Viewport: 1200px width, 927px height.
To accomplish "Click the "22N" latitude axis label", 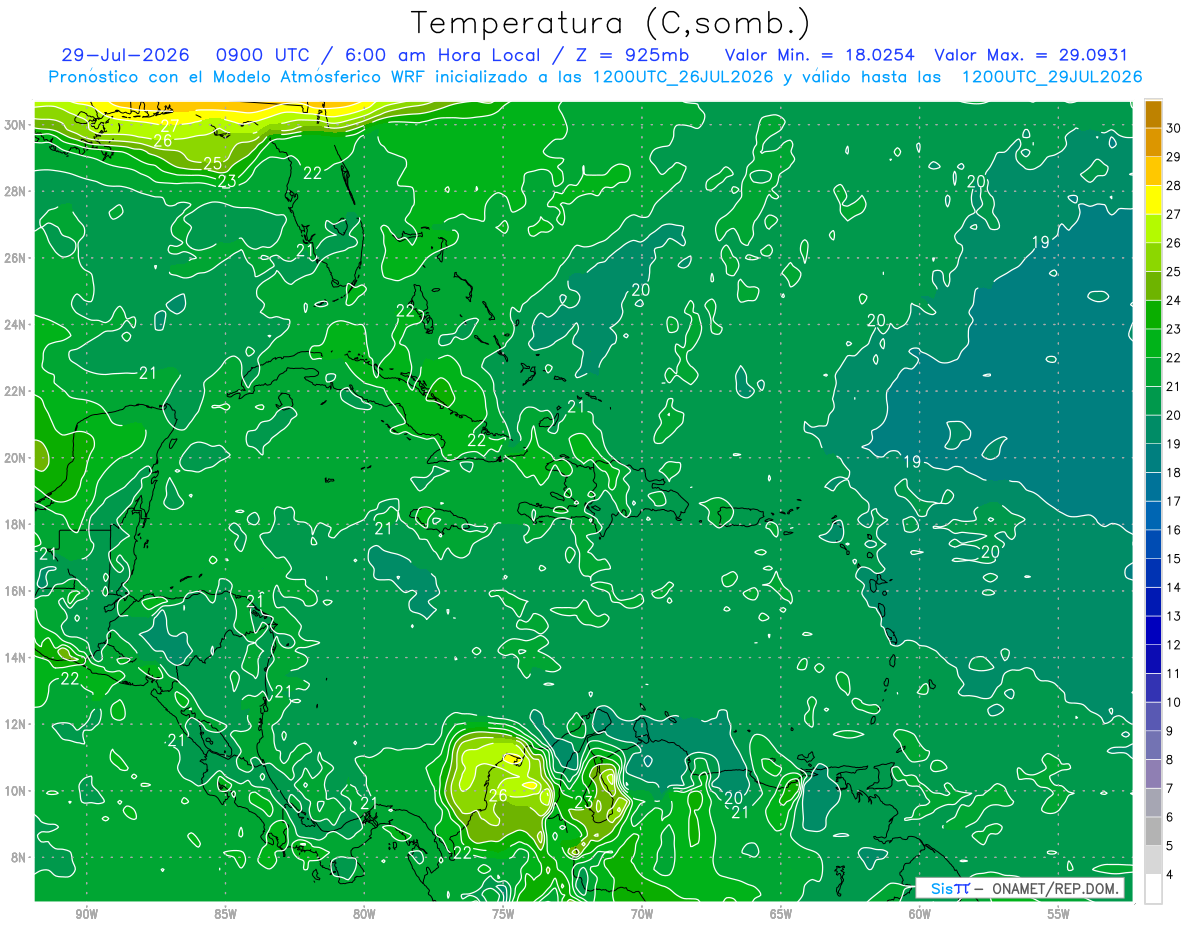I will click(x=15, y=391).
